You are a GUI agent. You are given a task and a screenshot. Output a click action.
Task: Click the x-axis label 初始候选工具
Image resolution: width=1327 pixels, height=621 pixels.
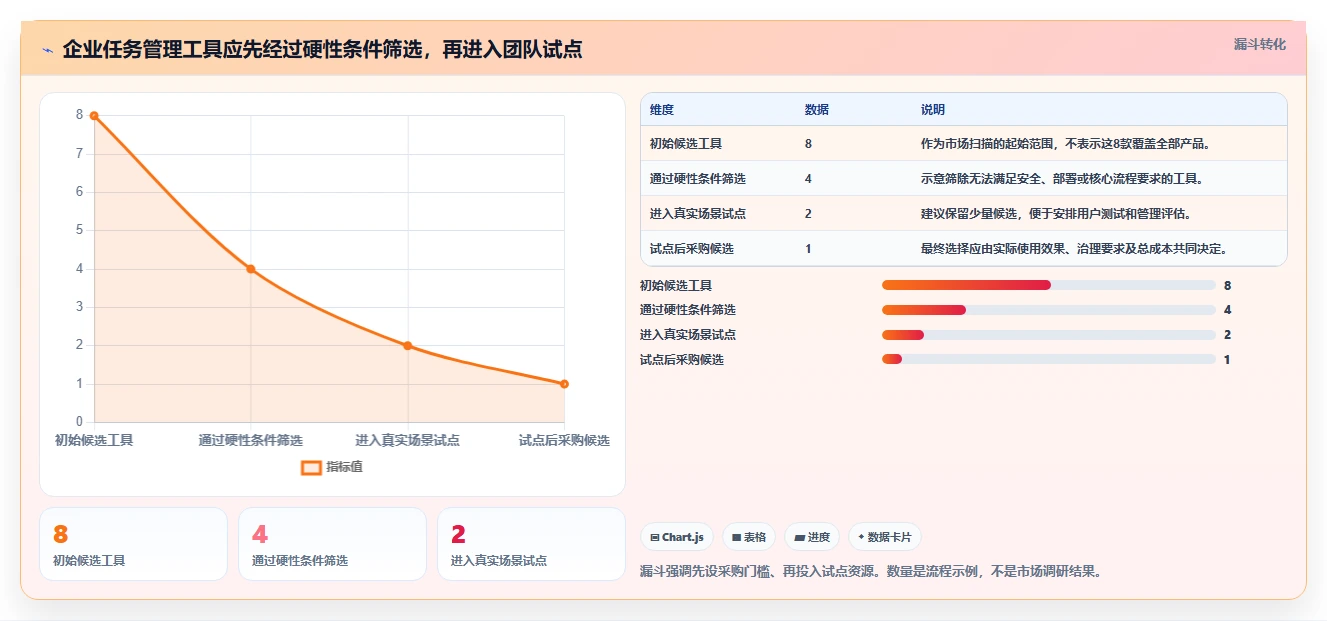94,440
